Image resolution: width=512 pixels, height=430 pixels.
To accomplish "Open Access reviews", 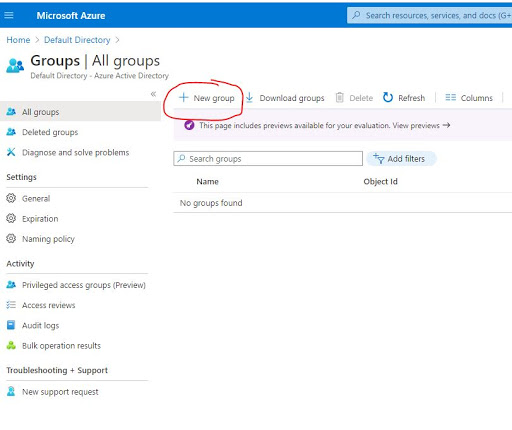I will [x=49, y=305].
